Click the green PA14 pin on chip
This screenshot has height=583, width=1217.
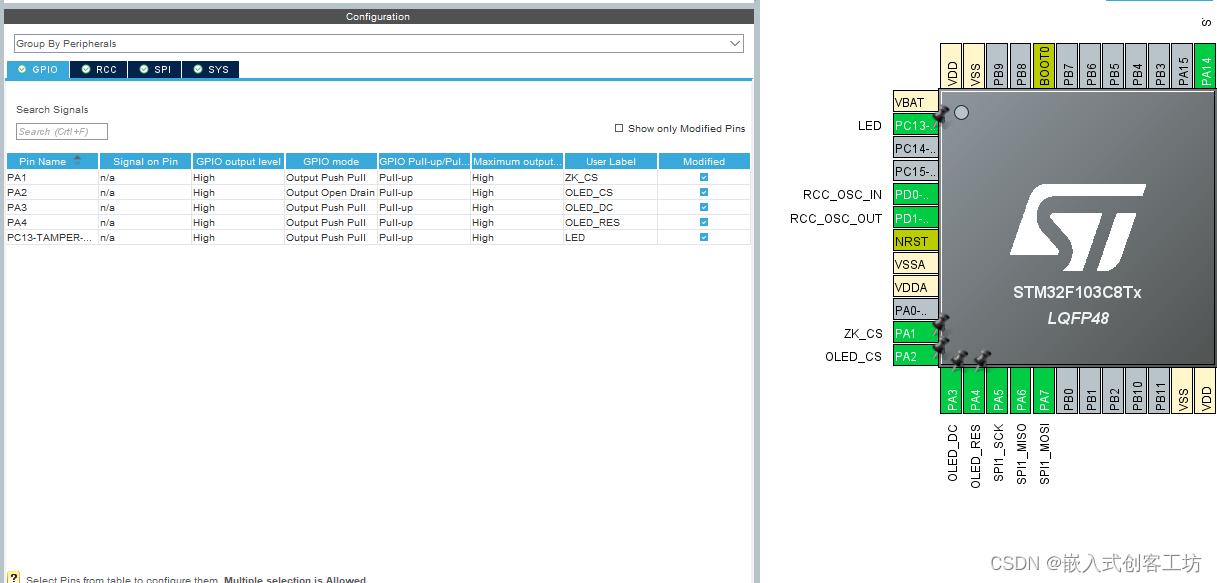1205,66
